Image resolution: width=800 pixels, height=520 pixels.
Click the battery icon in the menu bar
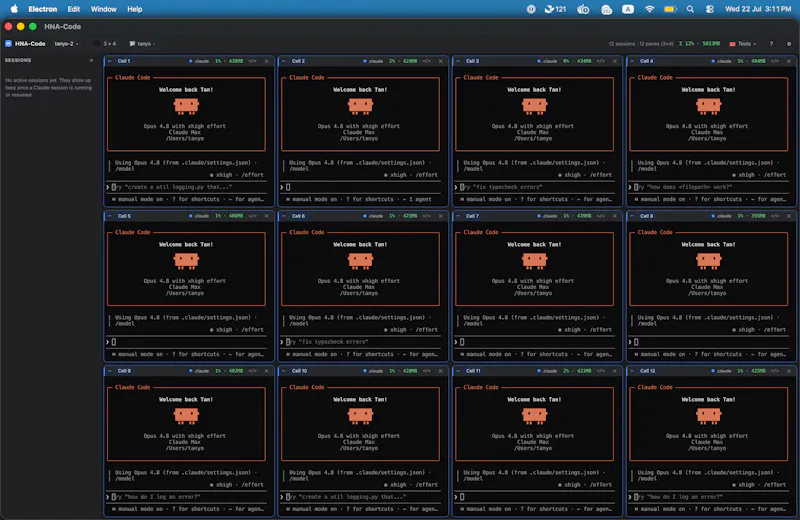click(x=670, y=9)
